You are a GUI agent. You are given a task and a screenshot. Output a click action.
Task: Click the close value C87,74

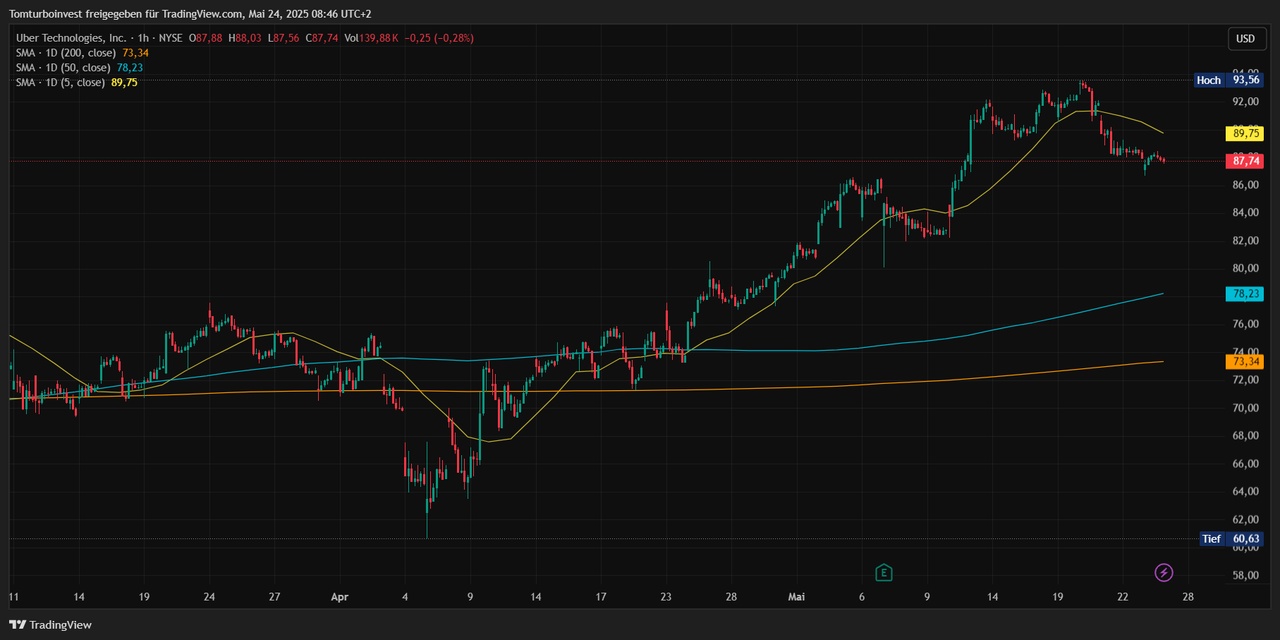(x=322, y=38)
